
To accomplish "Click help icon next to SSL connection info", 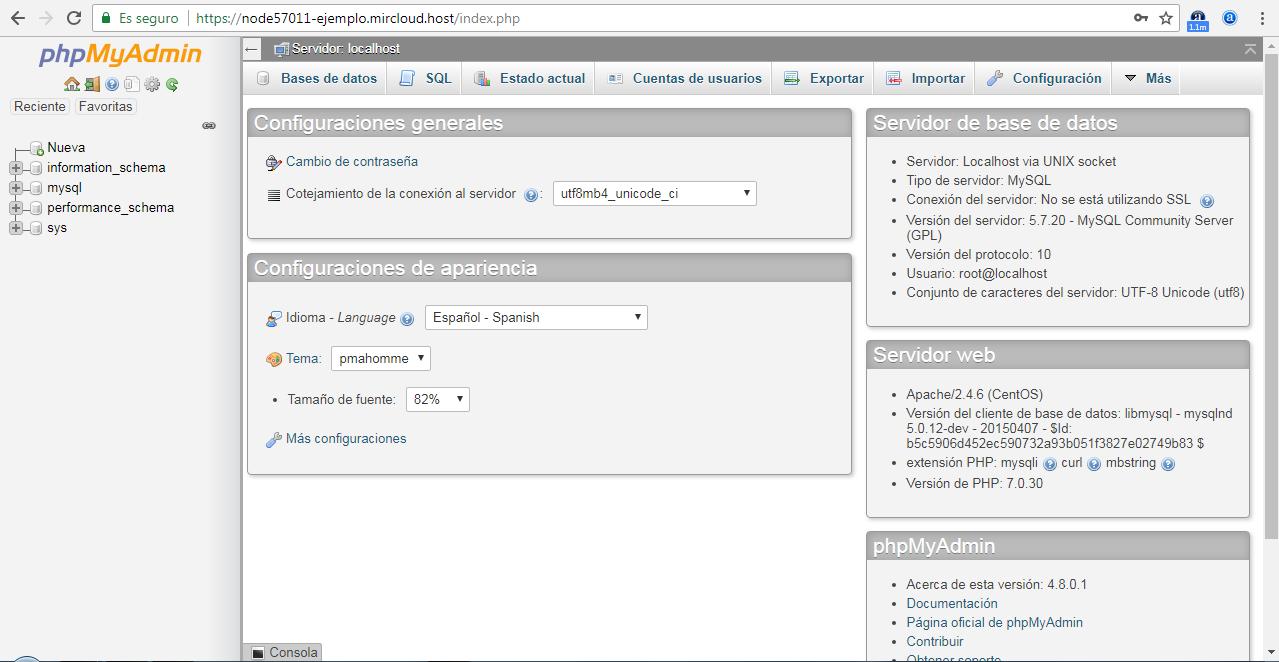I will (1207, 201).
